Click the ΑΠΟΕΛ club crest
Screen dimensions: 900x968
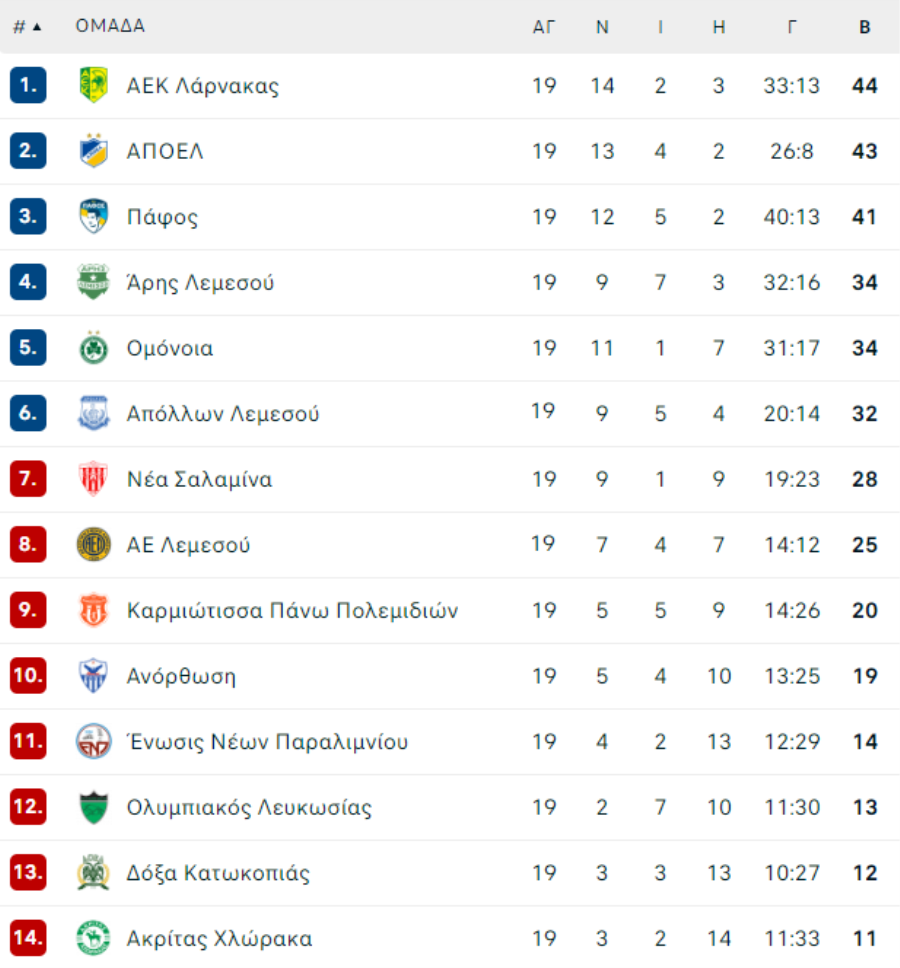point(94,151)
